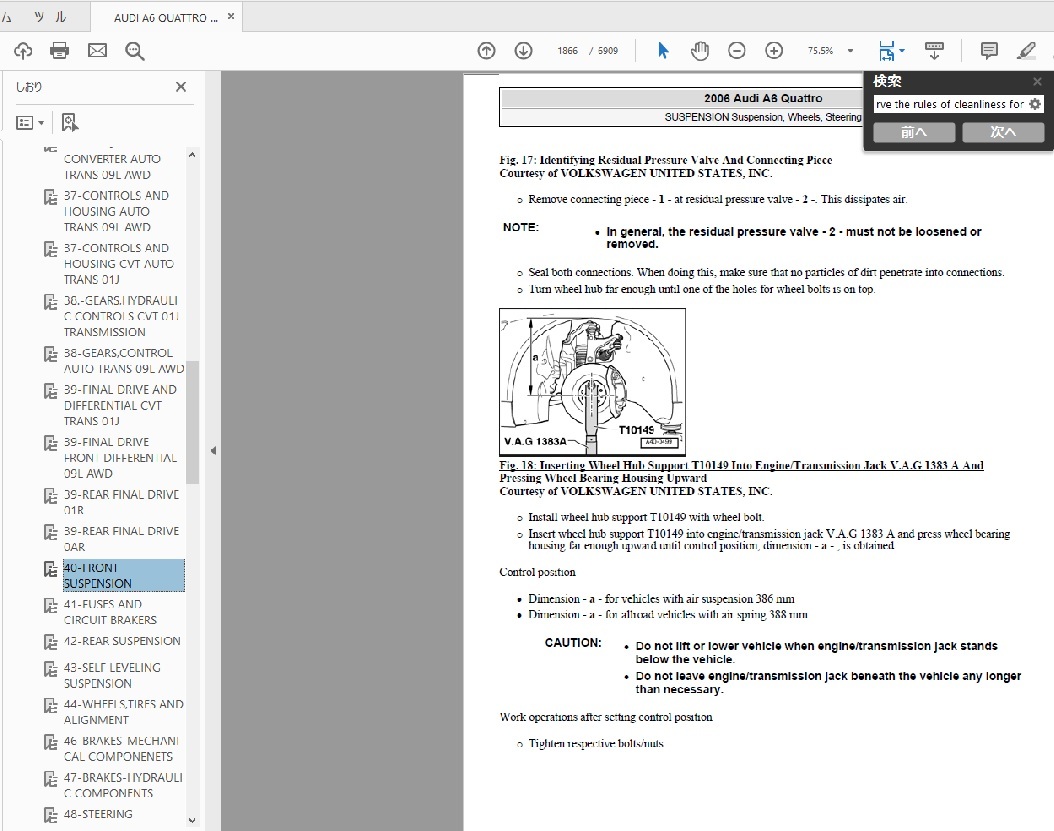Click bookmarks panel scroll down arrow

tap(192, 820)
